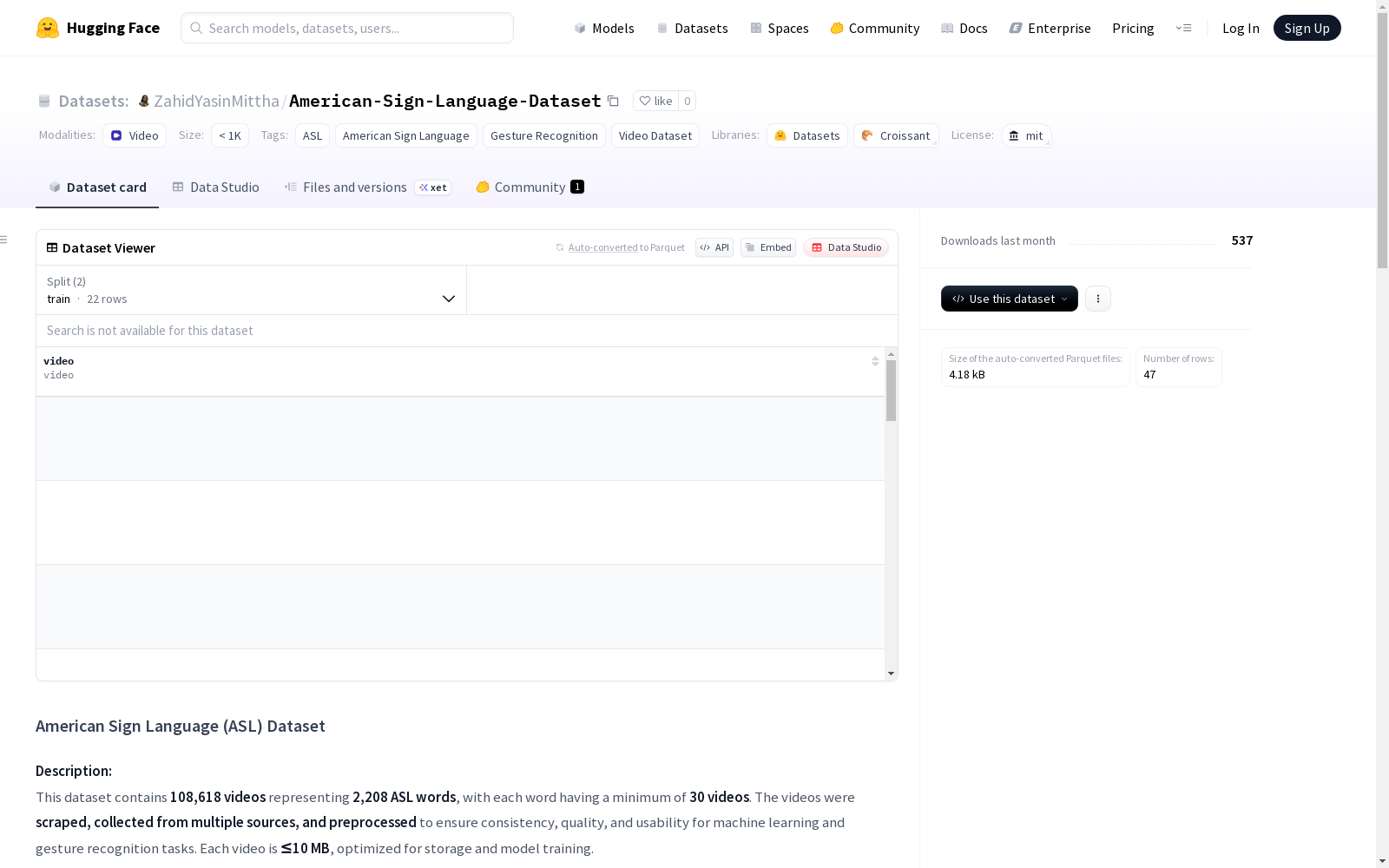Open the table of contents icon at left edge
1389x868 pixels.
pos(4,240)
